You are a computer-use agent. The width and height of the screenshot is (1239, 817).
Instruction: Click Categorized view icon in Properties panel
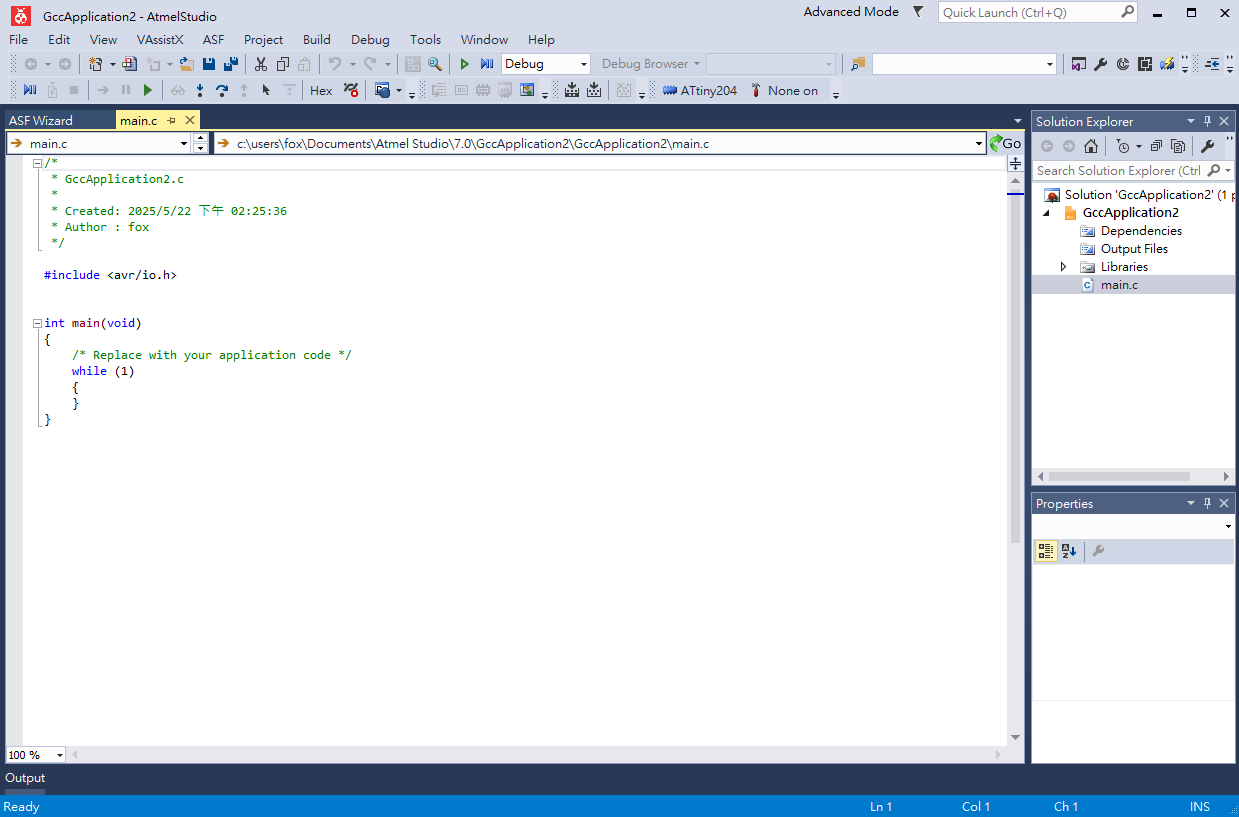(x=1046, y=551)
